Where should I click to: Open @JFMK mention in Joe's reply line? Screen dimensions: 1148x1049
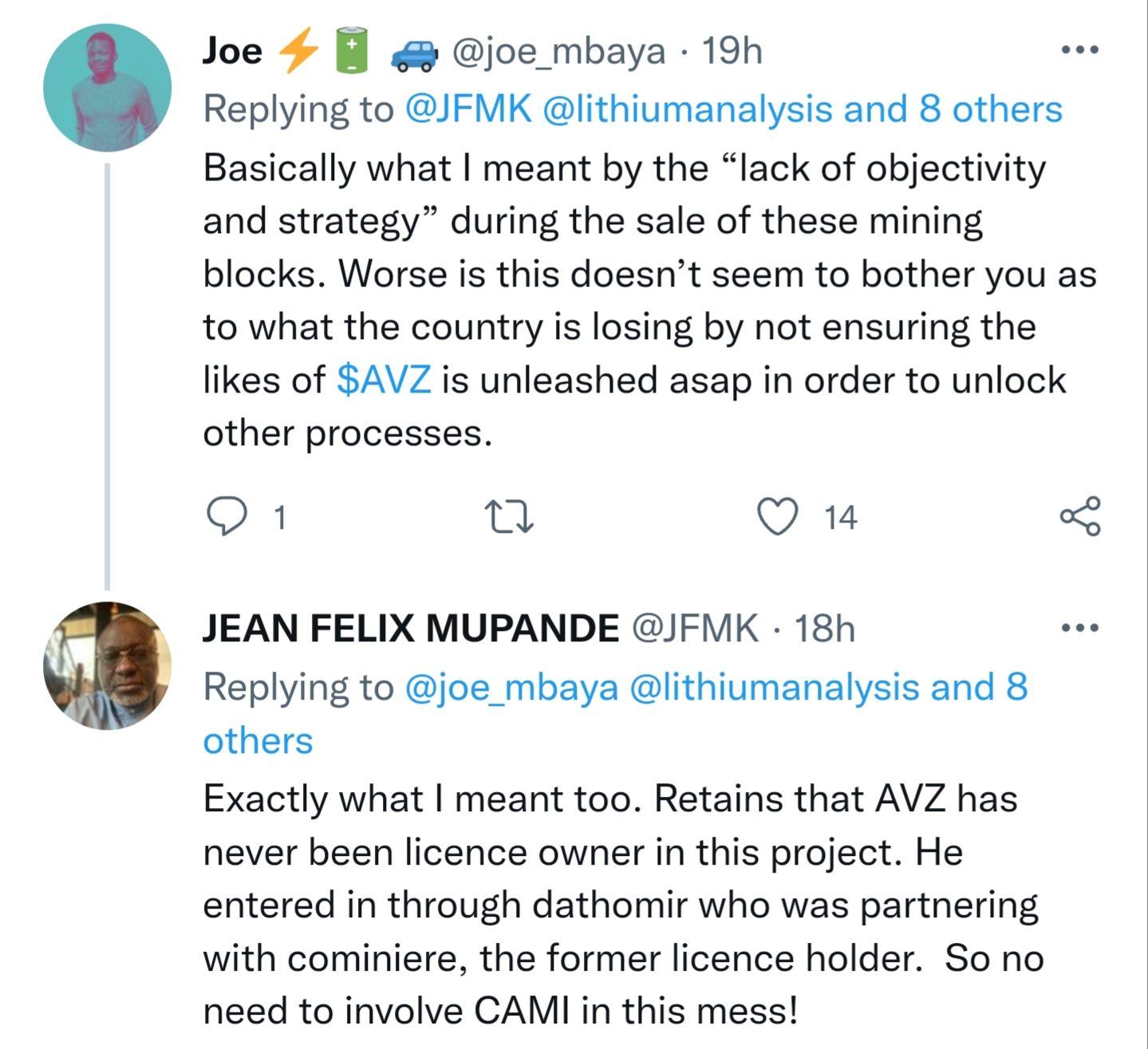[468, 109]
